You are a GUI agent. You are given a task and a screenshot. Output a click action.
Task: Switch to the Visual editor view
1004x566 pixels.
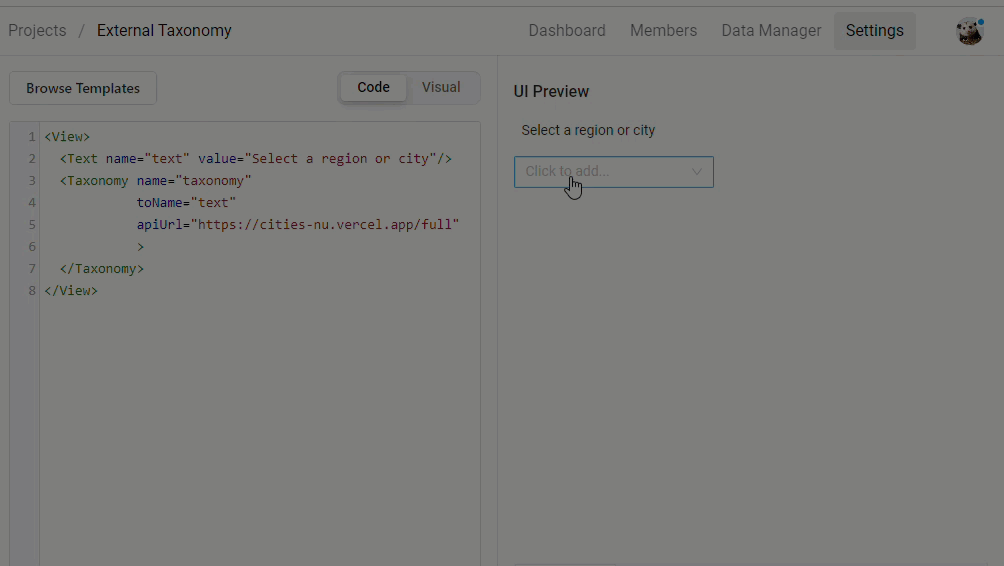click(441, 88)
